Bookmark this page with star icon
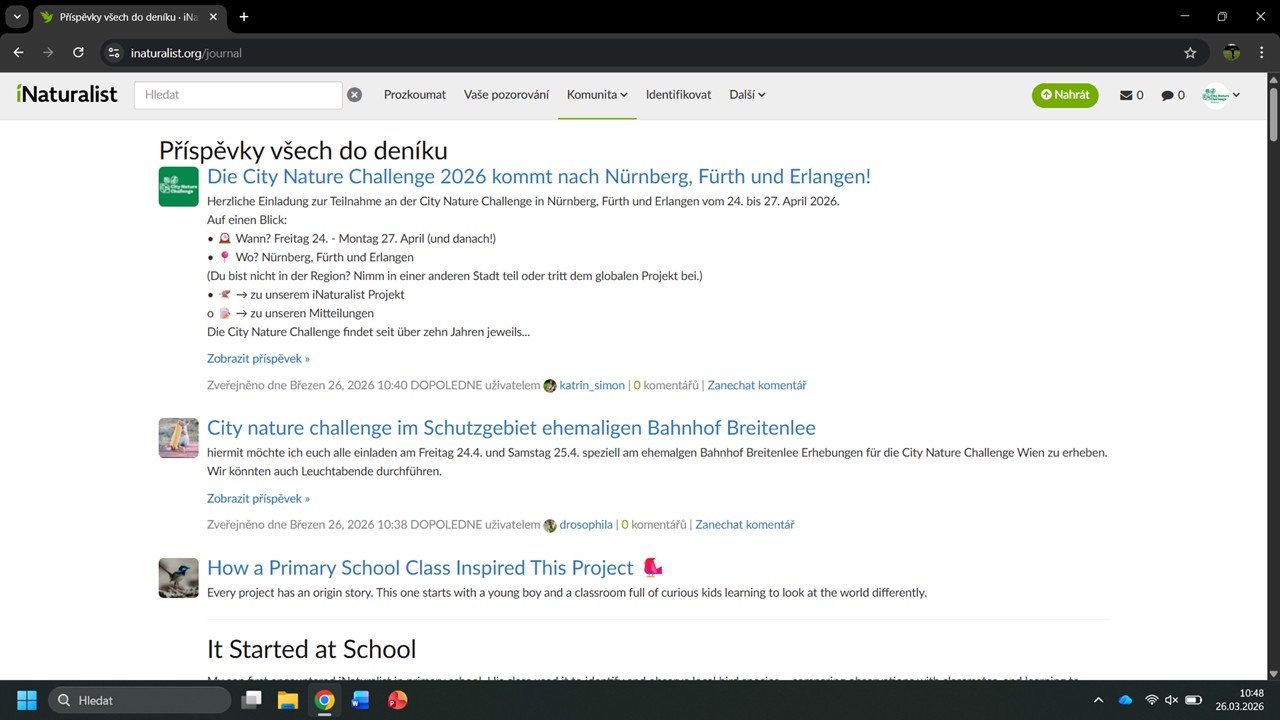The height and width of the screenshot is (720, 1280). 1190,53
